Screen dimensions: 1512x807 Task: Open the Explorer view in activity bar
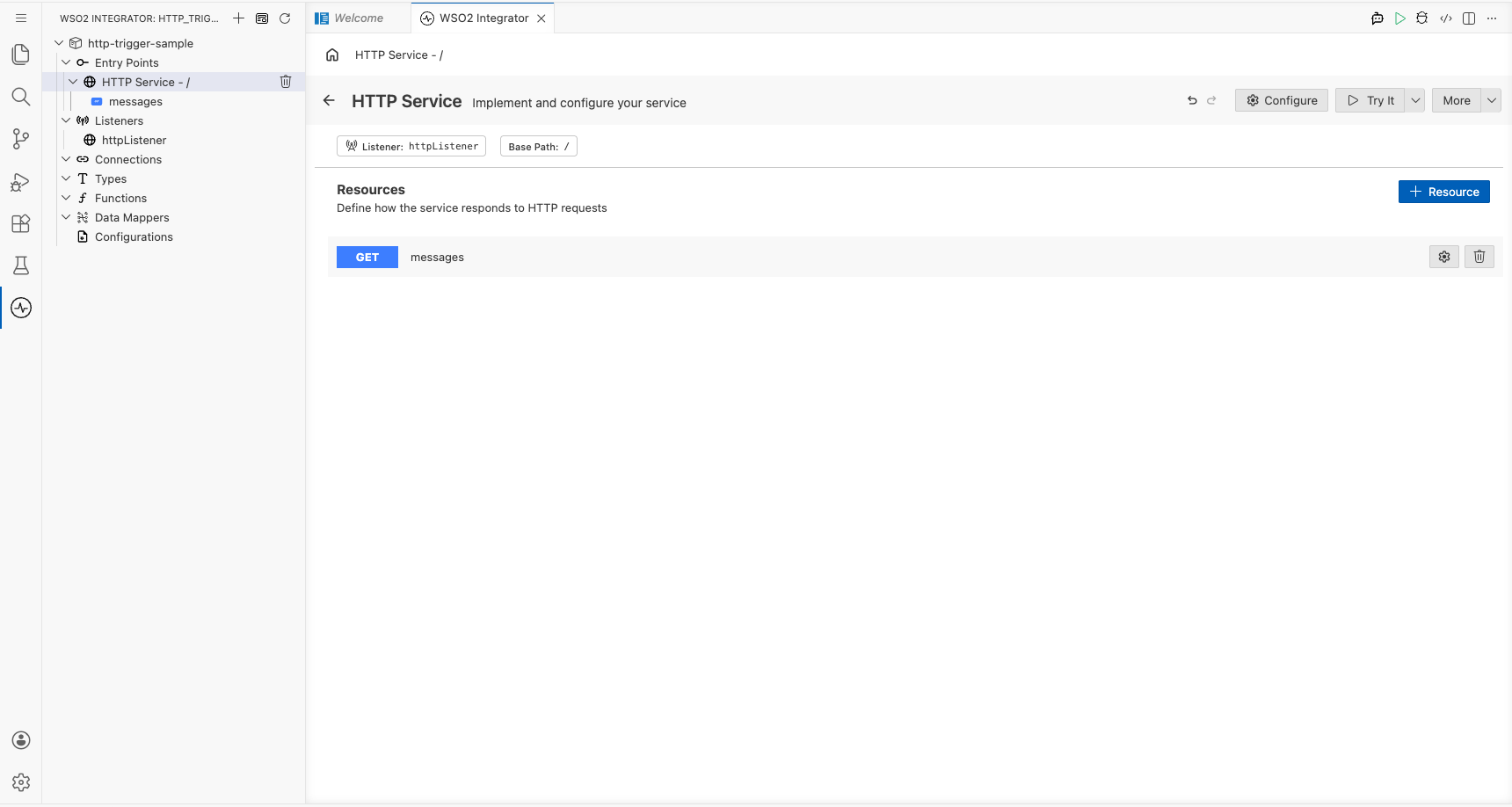(21, 55)
